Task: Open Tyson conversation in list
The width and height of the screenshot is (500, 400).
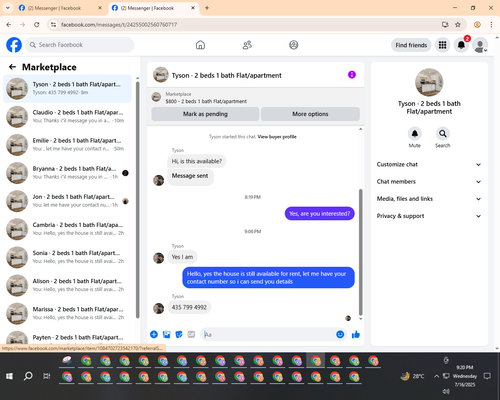Action: tap(67, 89)
